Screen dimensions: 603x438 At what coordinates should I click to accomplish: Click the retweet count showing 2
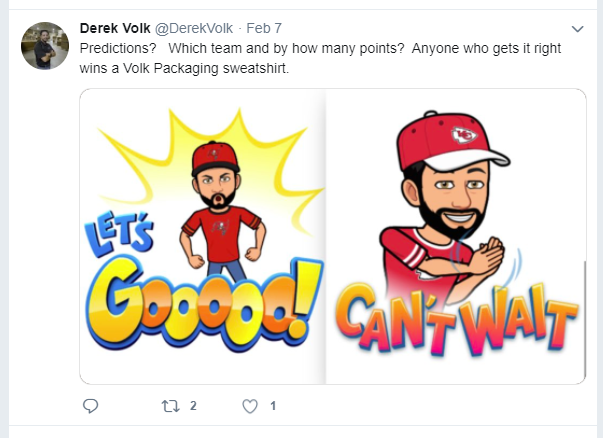point(193,406)
